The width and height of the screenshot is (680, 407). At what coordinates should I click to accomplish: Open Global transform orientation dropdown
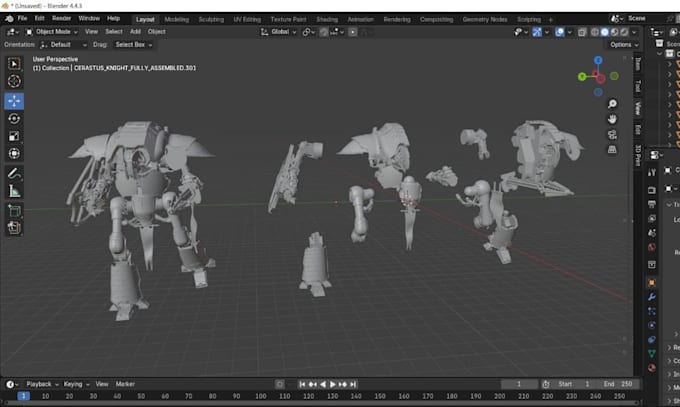[279, 32]
